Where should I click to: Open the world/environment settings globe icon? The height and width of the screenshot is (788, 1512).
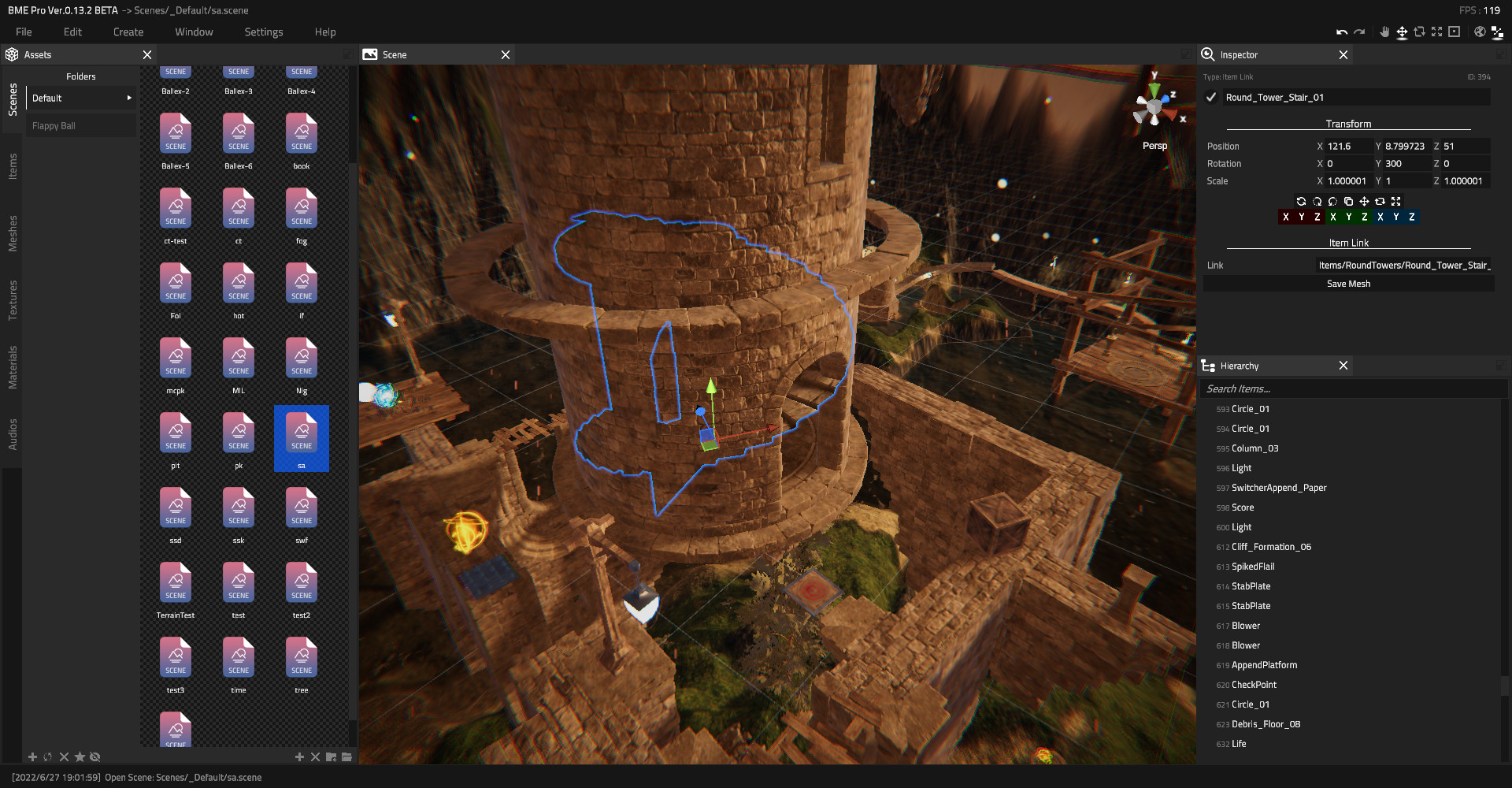coord(1479,32)
